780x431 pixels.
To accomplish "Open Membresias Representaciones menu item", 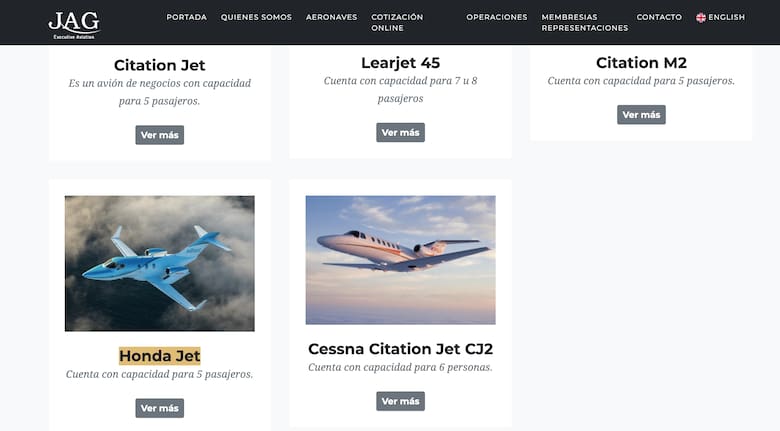I will [x=584, y=22].
